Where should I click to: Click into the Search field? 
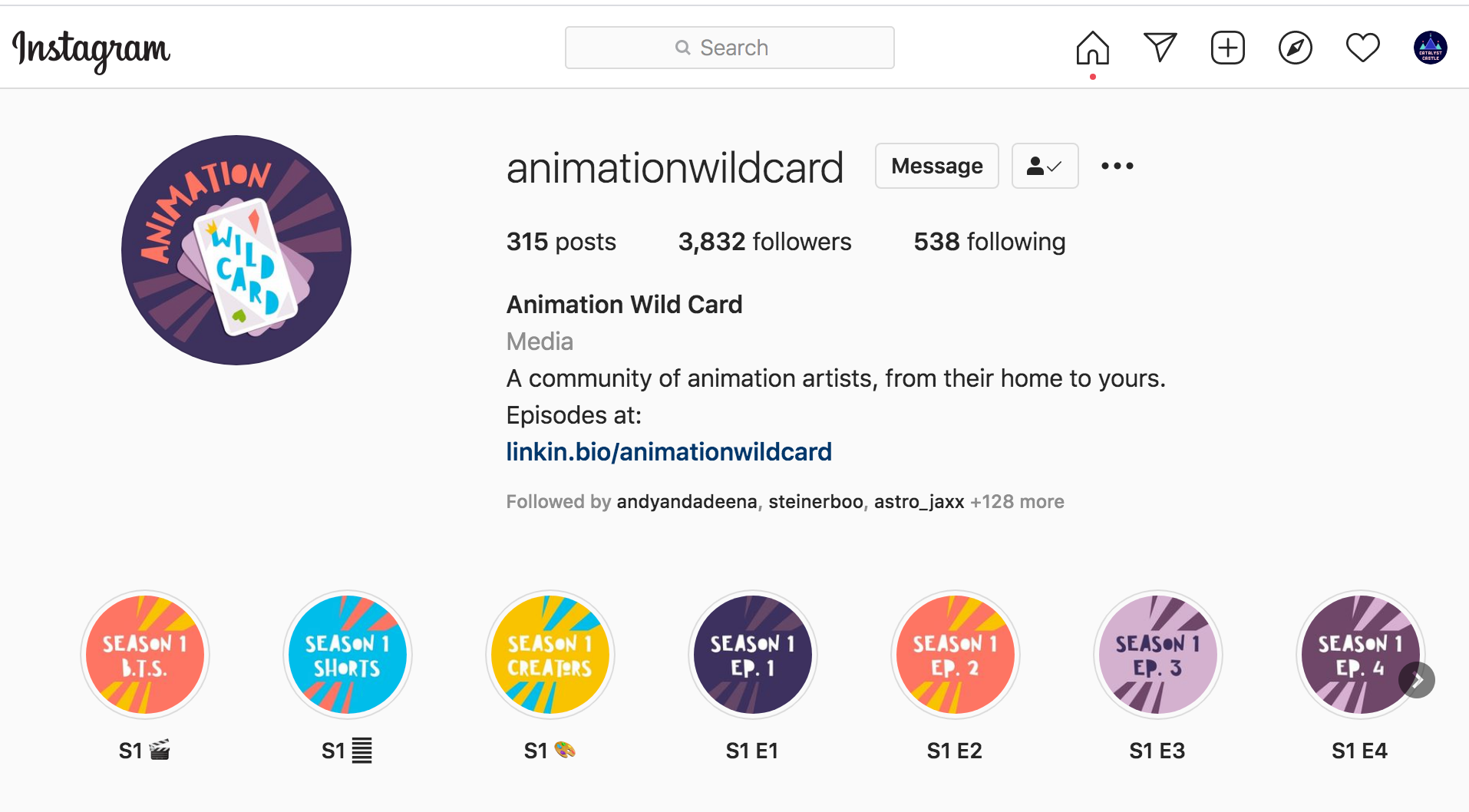click(729, 48)
